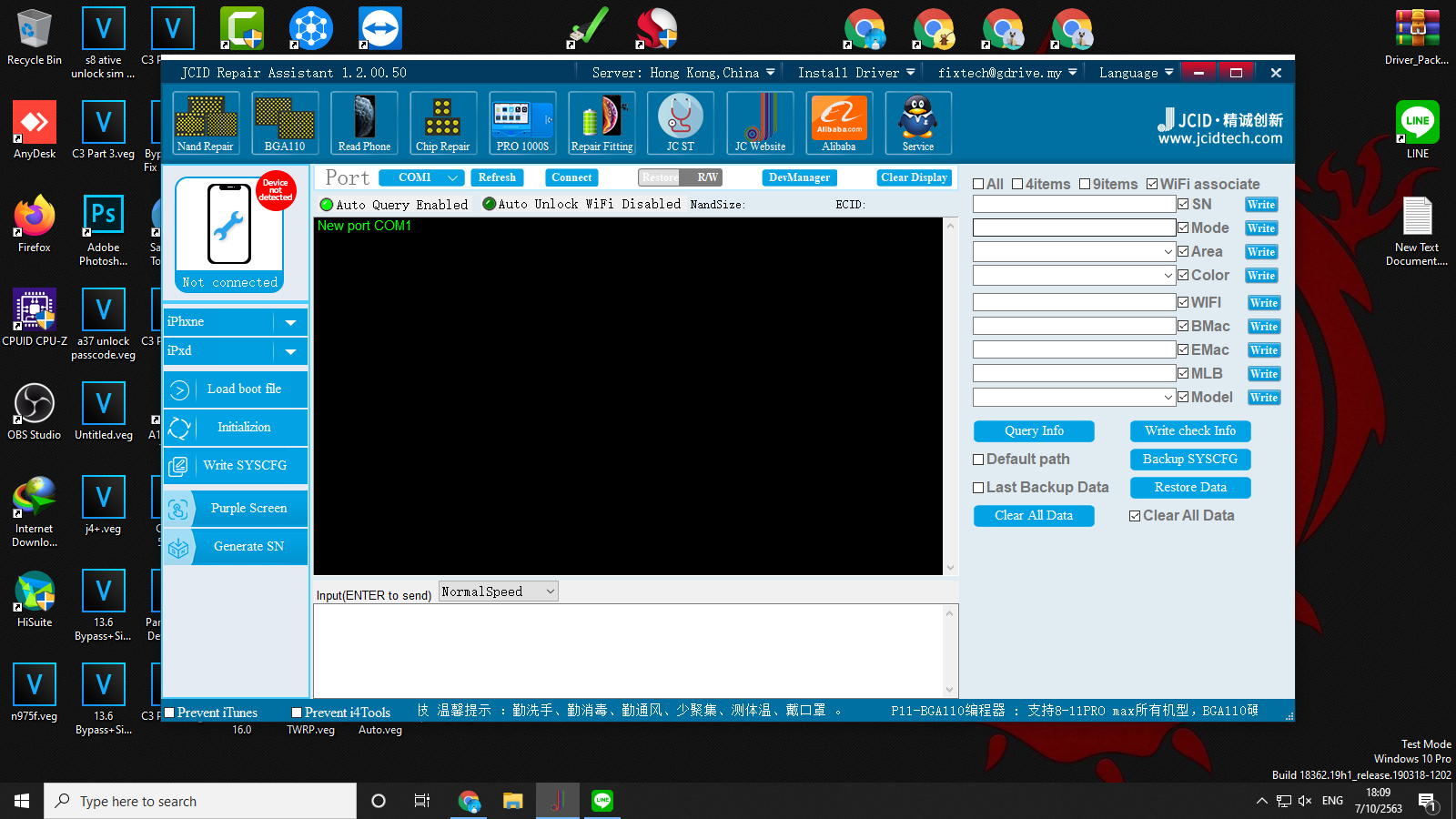Open the JC ST icon
1456x819 pixels.
(681, 123)
